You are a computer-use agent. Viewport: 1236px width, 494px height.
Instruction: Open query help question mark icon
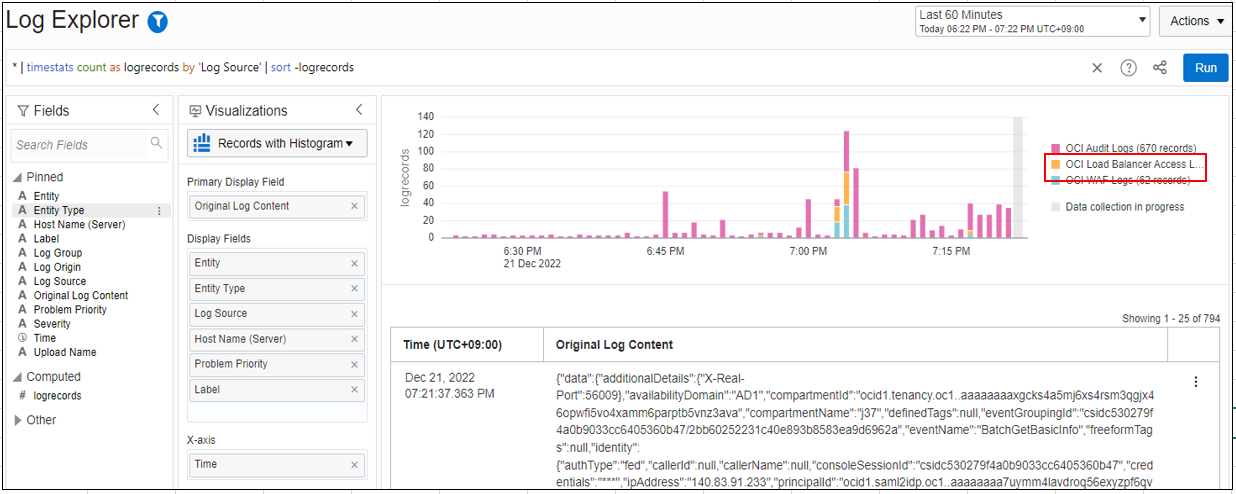pos(1129,68)
